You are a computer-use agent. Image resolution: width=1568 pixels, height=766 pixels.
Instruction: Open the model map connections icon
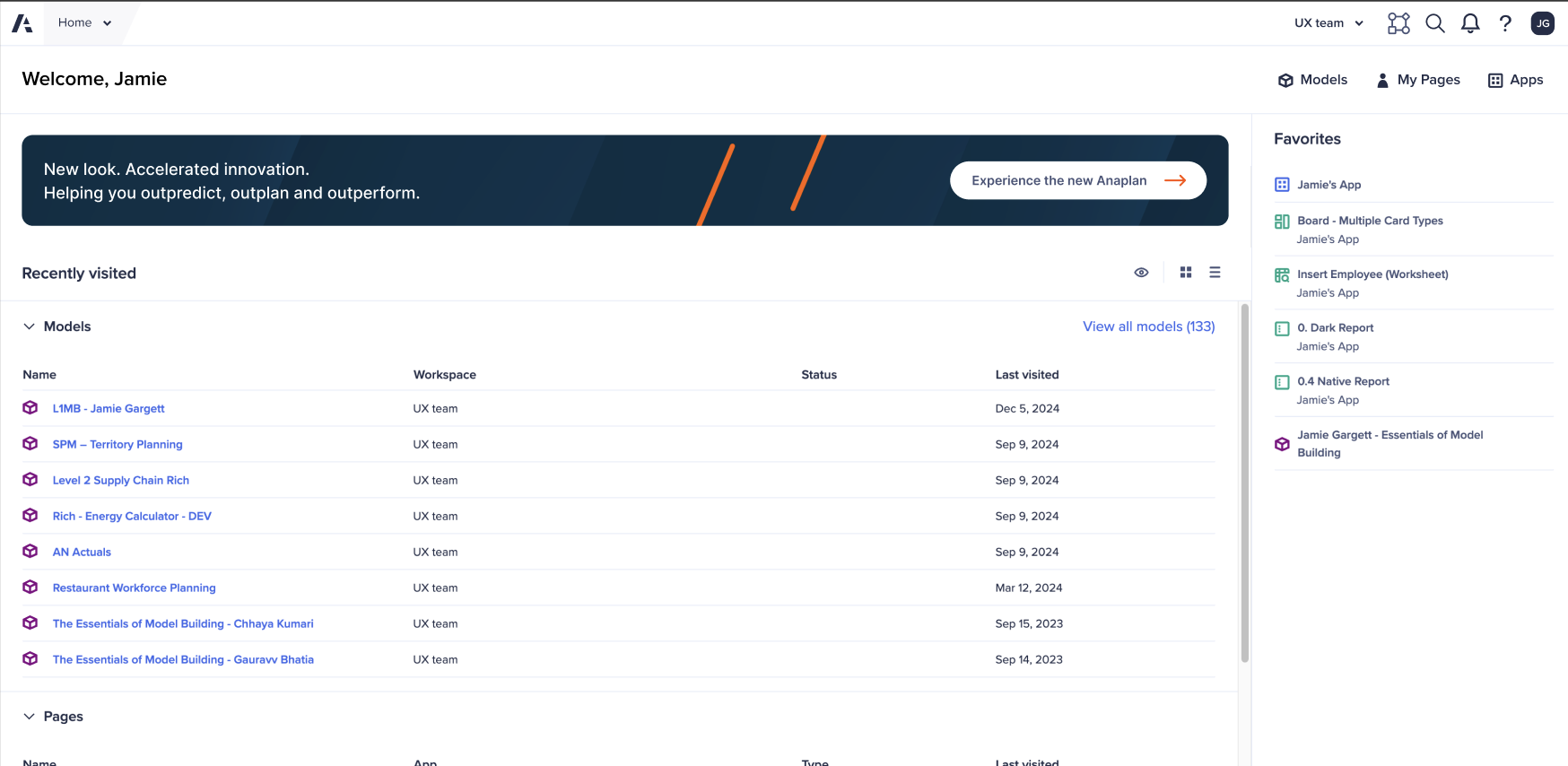tap(1398, 23)
